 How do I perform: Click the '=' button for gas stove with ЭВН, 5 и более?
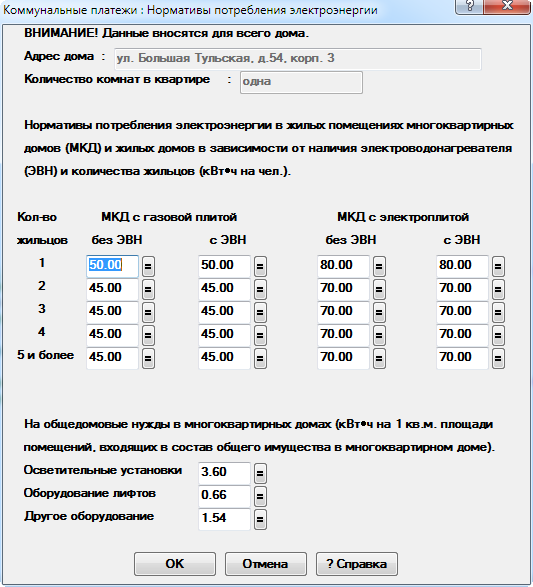click(x=260, y=358)
